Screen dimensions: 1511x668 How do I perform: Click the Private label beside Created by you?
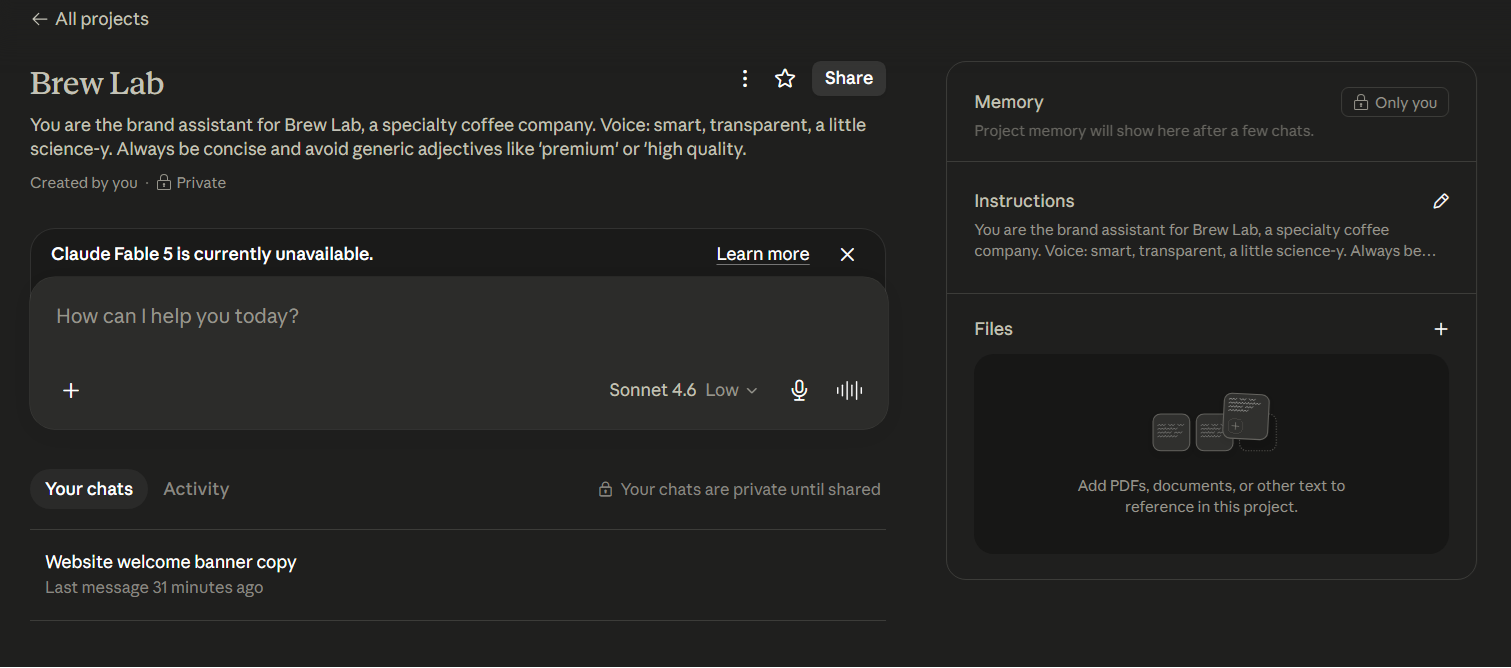pos(192,183)
